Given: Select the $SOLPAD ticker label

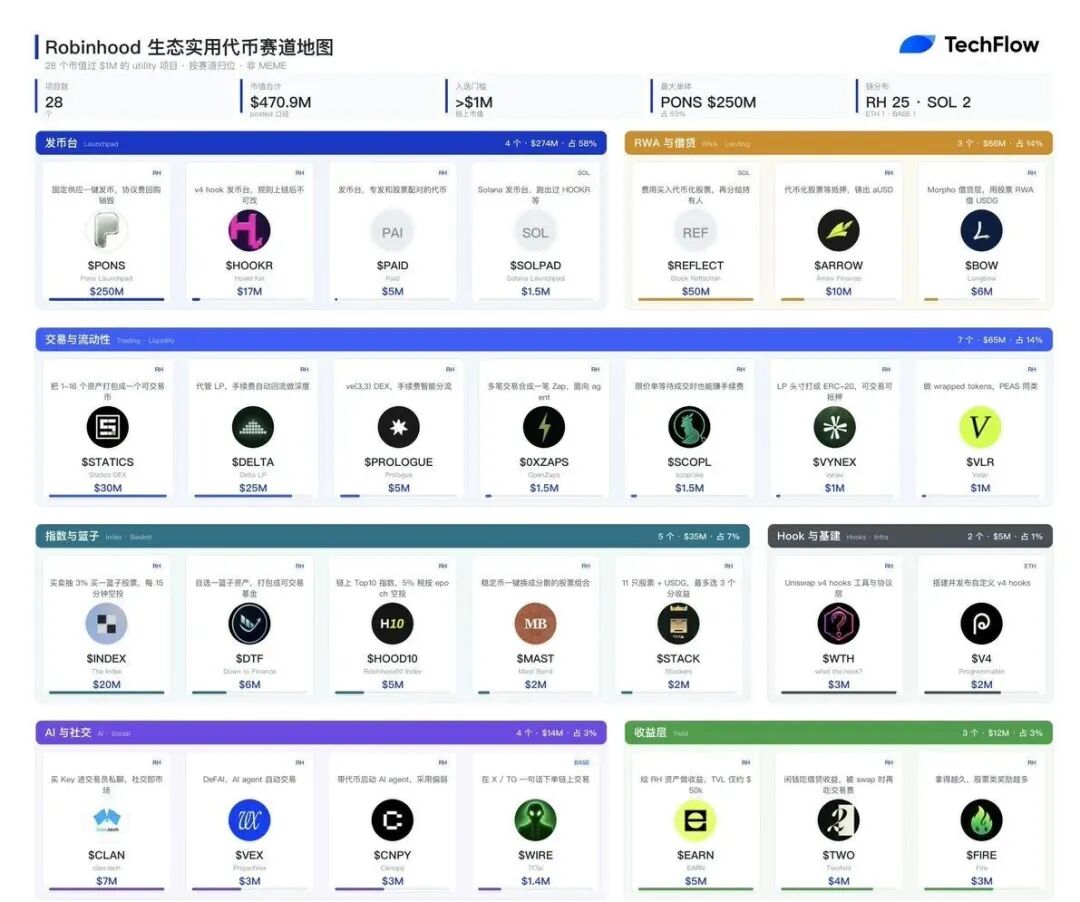Looking at the screenshot, I should (535, 265).
